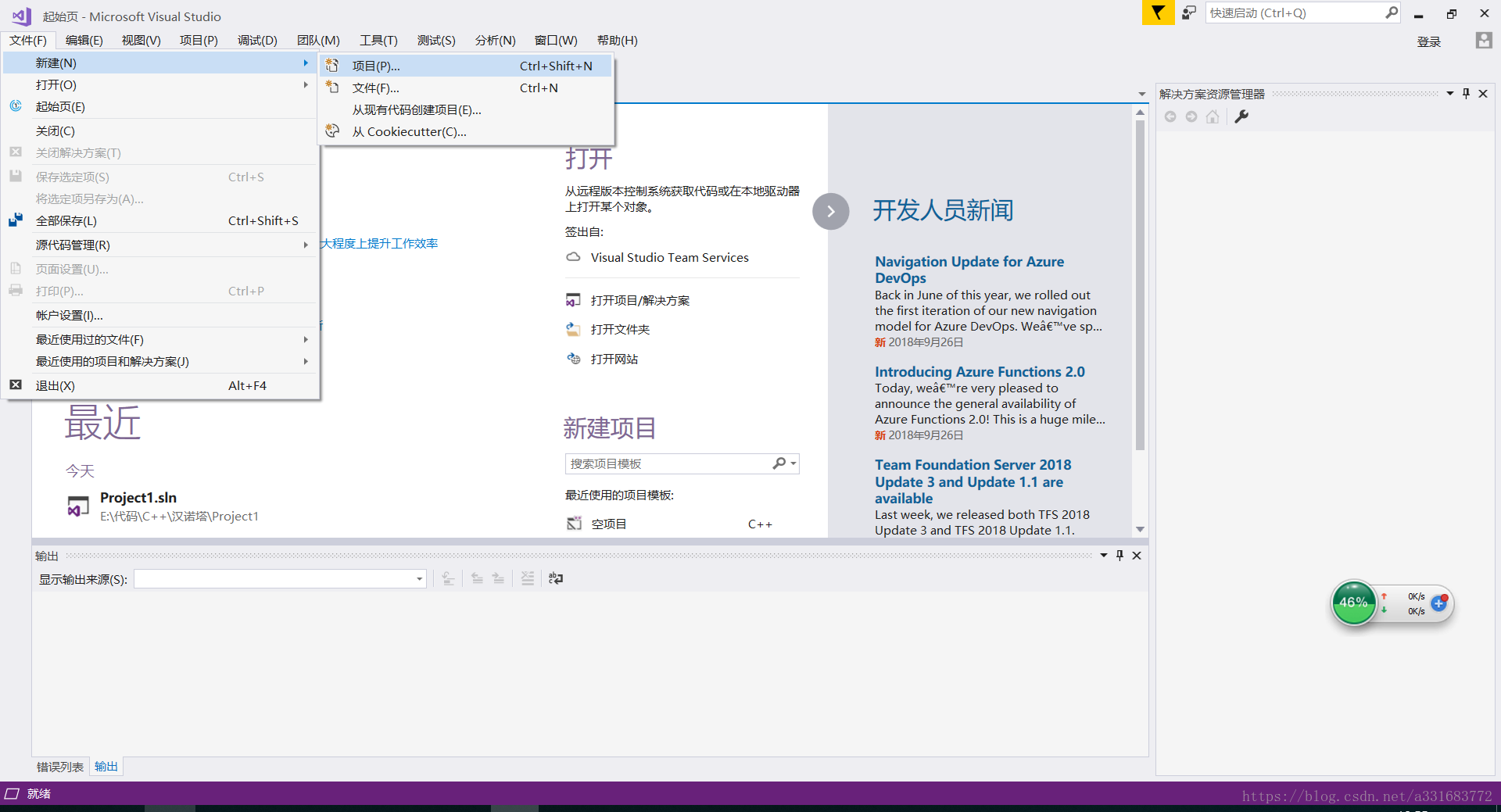The height and width of the screenshot is (812, 1501).
Task: Click the cloud icon for Visual Studio Team Services
Action: (574, 257)
